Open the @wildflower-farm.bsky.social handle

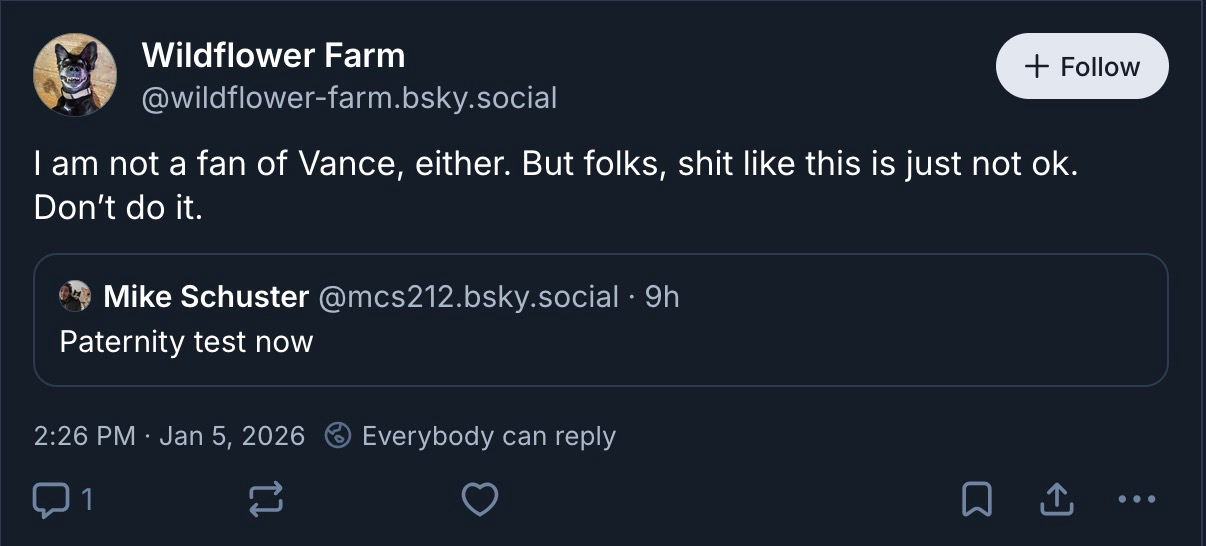tap(349, 98)
